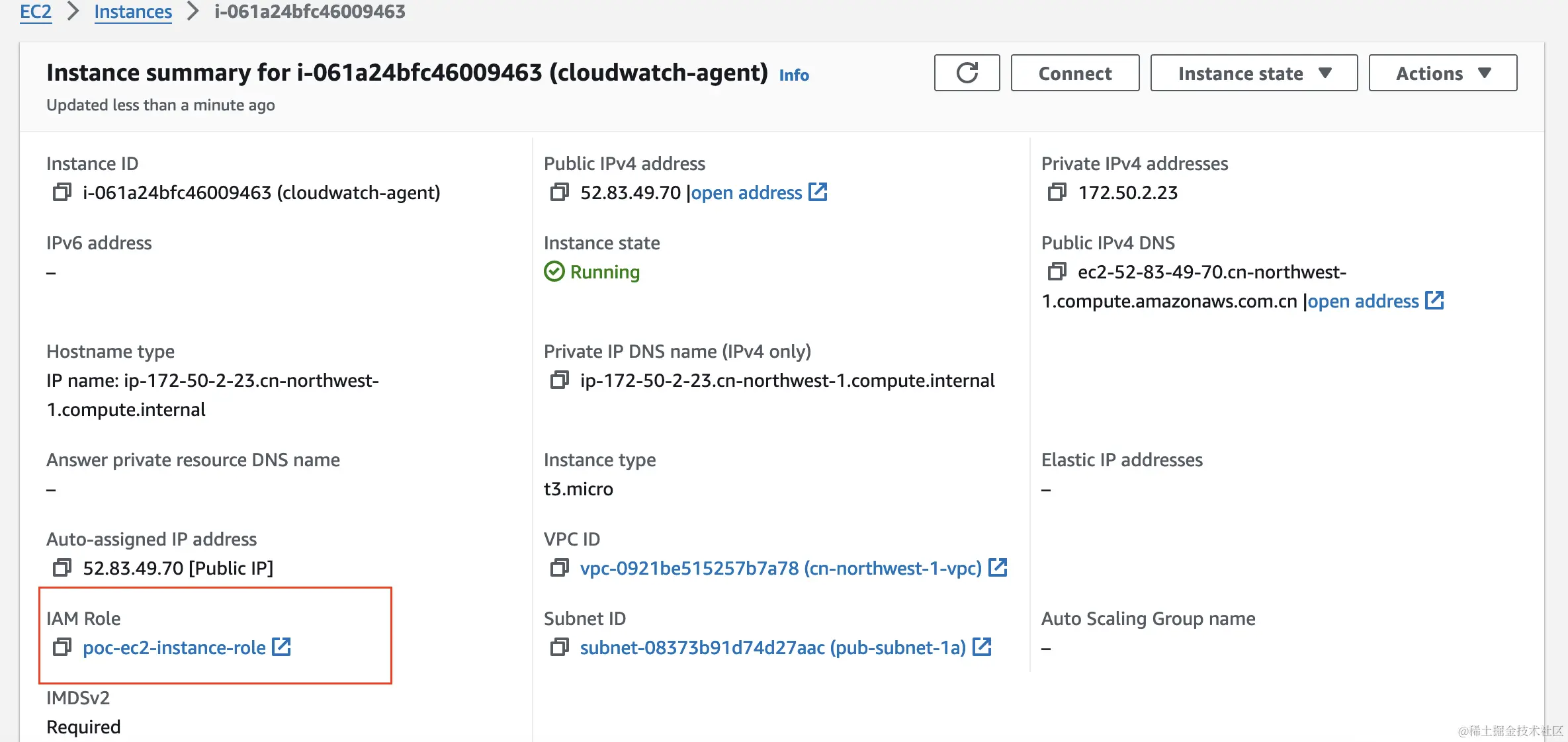Copy the IAM Role name

pos(62,647)
